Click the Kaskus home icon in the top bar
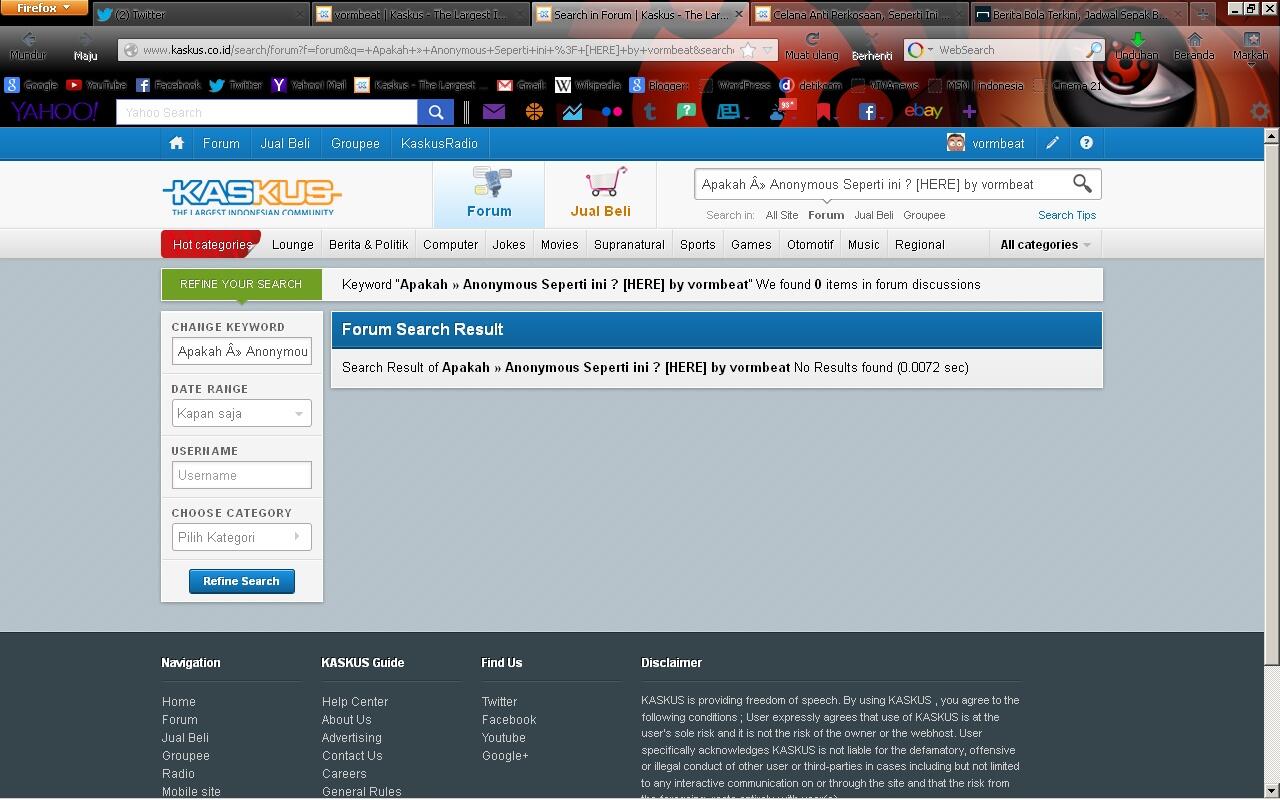The height and width of the screenshot is (800, 1280). point(177,143)
